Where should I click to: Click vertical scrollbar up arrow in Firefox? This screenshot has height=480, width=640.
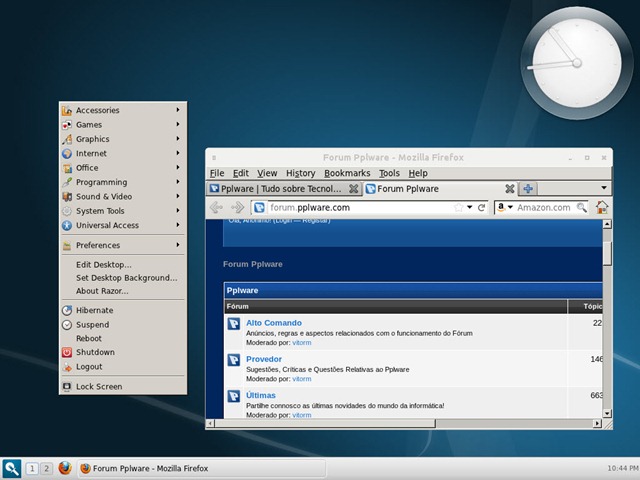[607, 224]
